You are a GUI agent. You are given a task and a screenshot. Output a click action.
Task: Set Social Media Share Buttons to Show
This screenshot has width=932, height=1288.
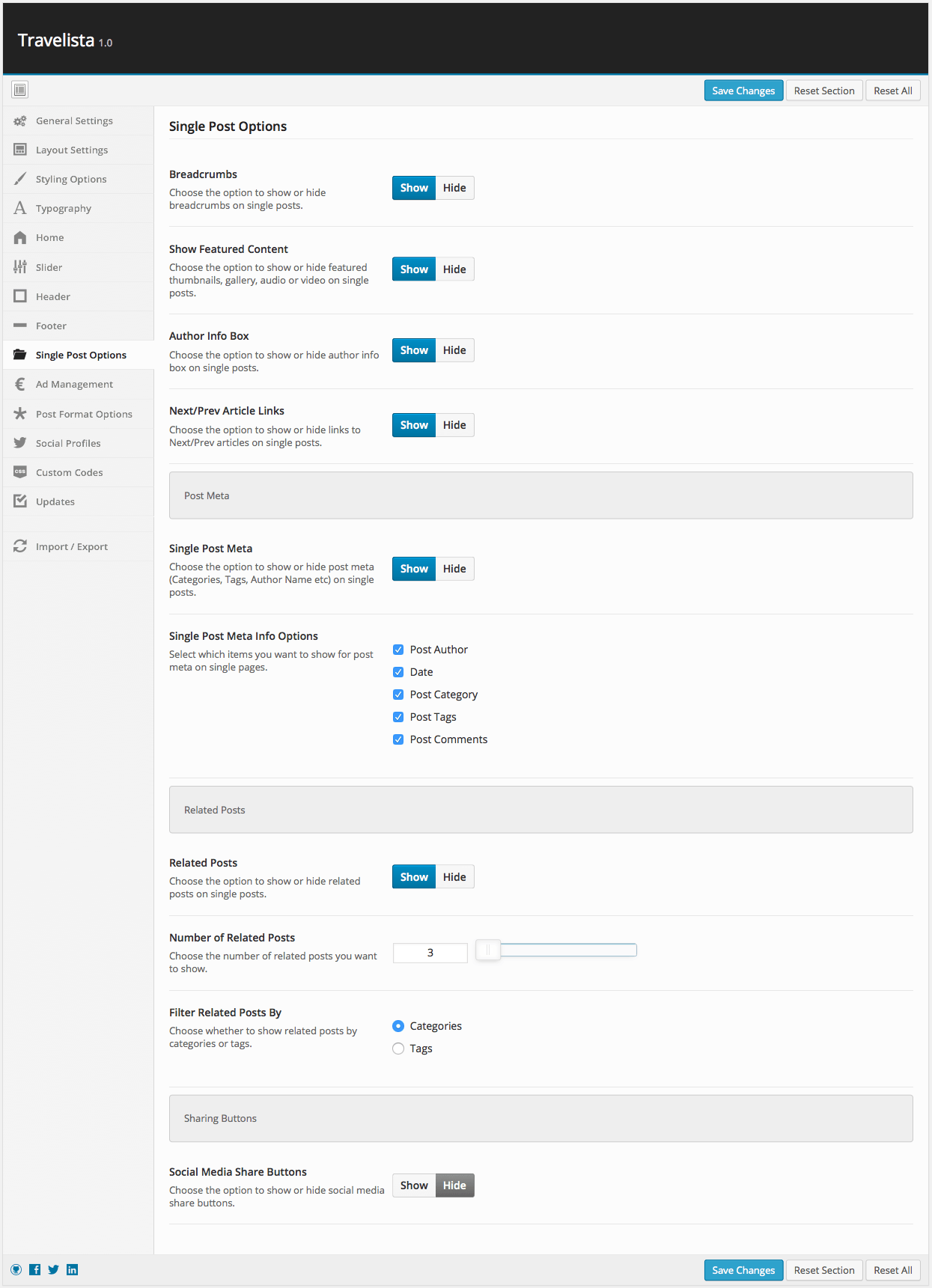pos(414,1185)
